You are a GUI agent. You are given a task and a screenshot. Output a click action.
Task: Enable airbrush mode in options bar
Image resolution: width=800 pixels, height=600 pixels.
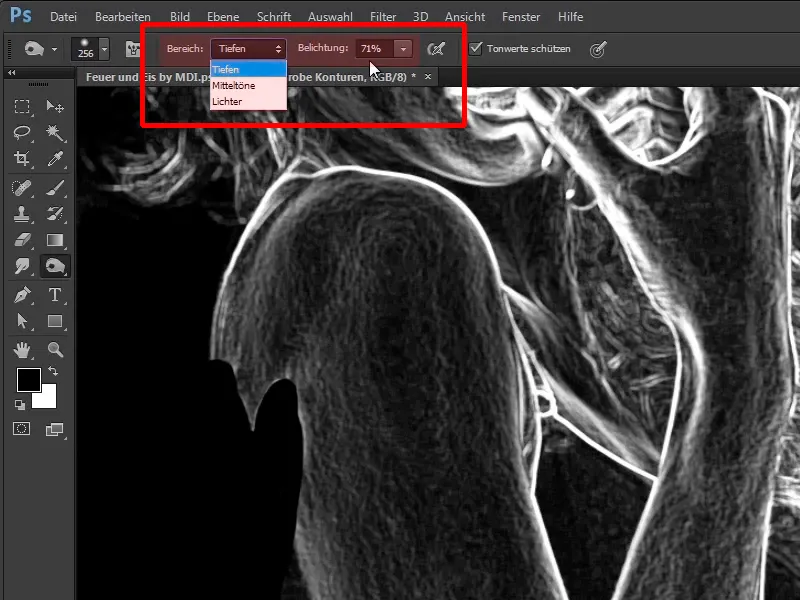click(436, 49)
